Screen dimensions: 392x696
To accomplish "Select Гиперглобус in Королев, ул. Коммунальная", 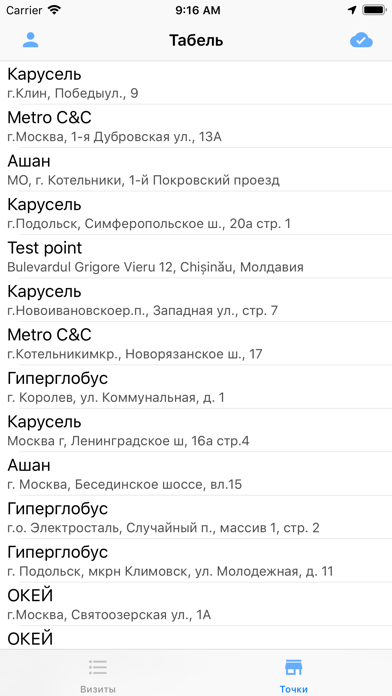I will tap(196, 388).
